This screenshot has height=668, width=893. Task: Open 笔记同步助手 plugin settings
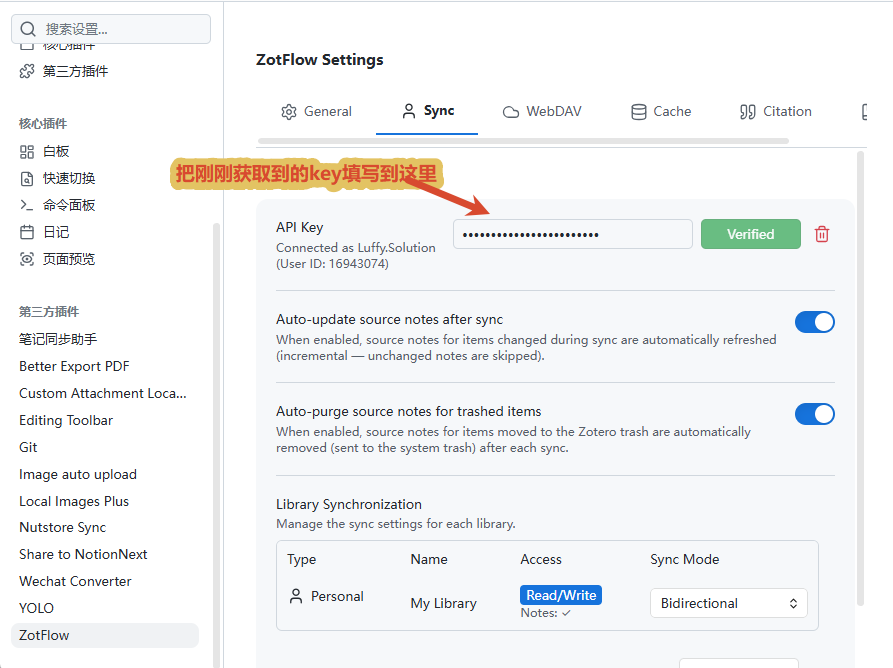[58, 339]
